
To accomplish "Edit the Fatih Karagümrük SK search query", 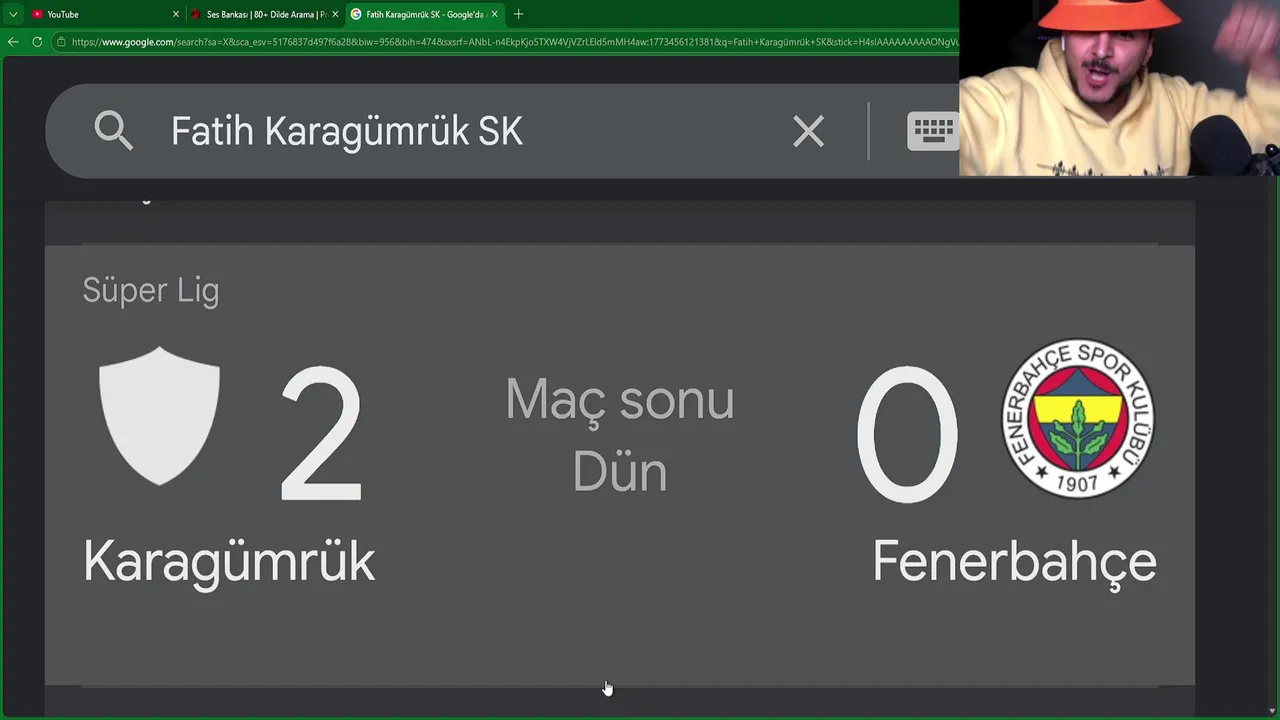I will pyautogui.click(x=347, y=131).
